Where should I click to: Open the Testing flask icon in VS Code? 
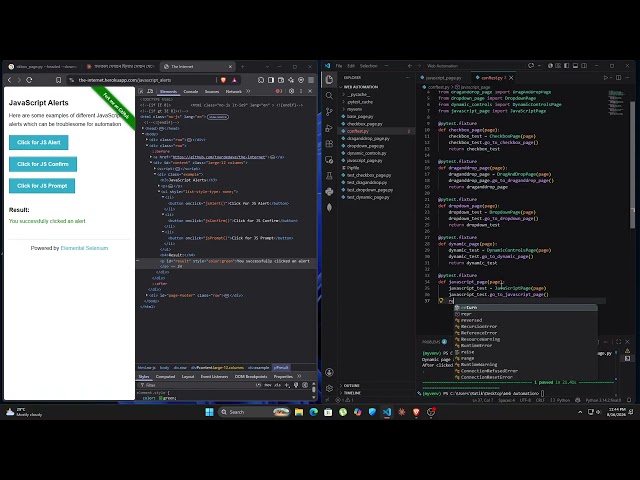click(329, 176)
